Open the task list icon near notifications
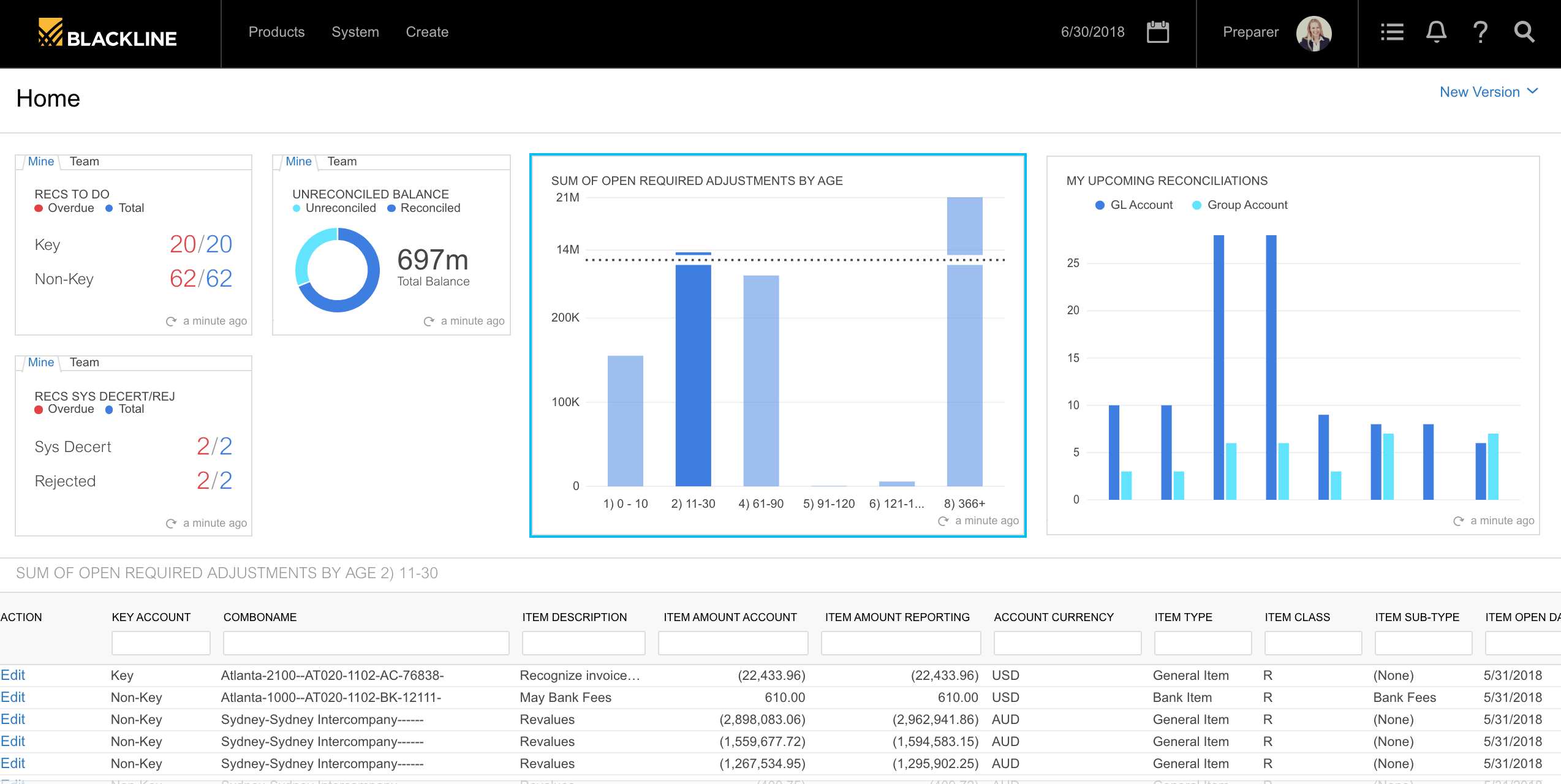1561x784 pixels. [x=1392, y=32]
